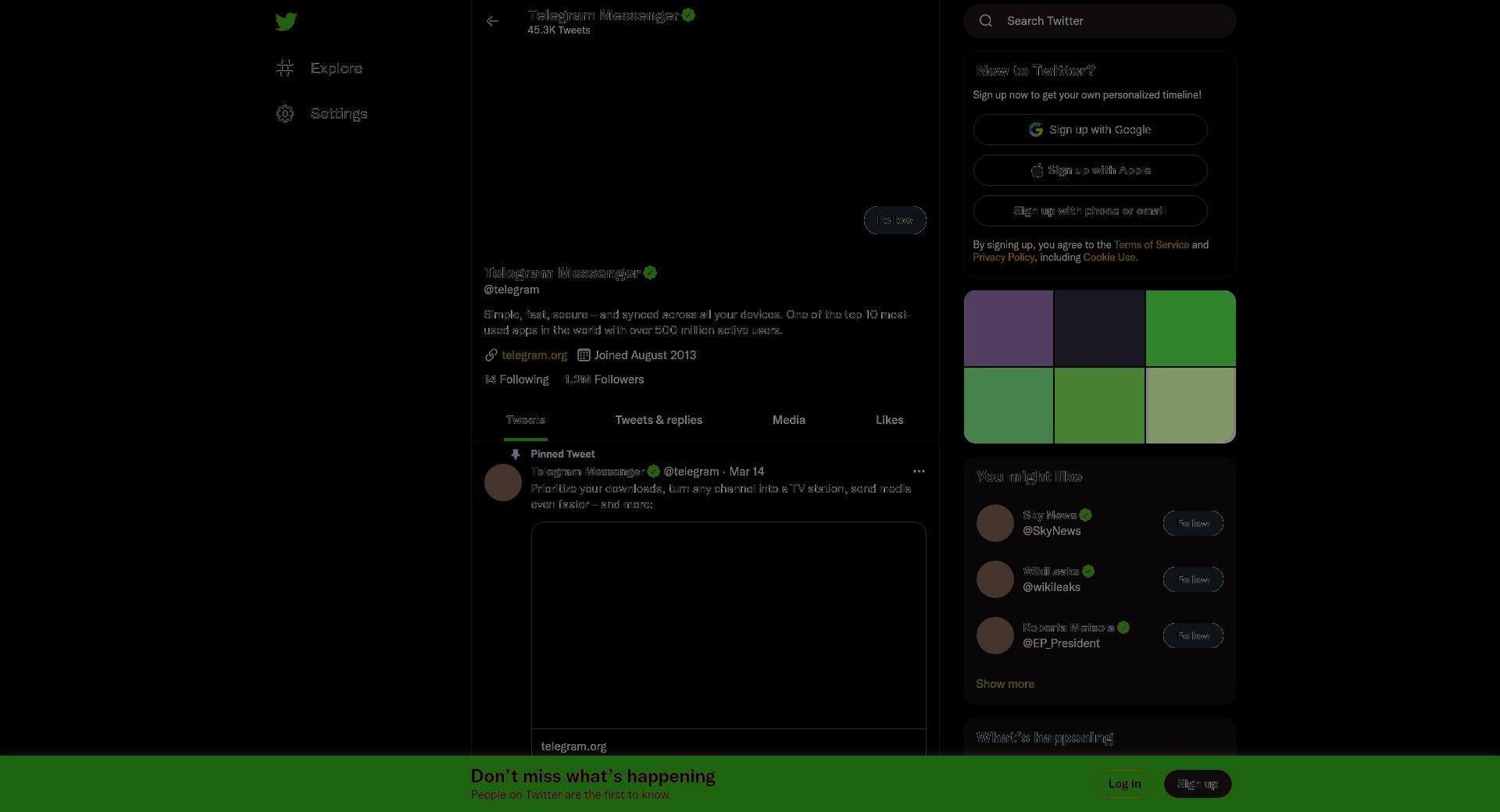Open the Cookie Use link
Image resolution: width=1500 pixels, height=812 pixels.
[x=1110, y=258]
